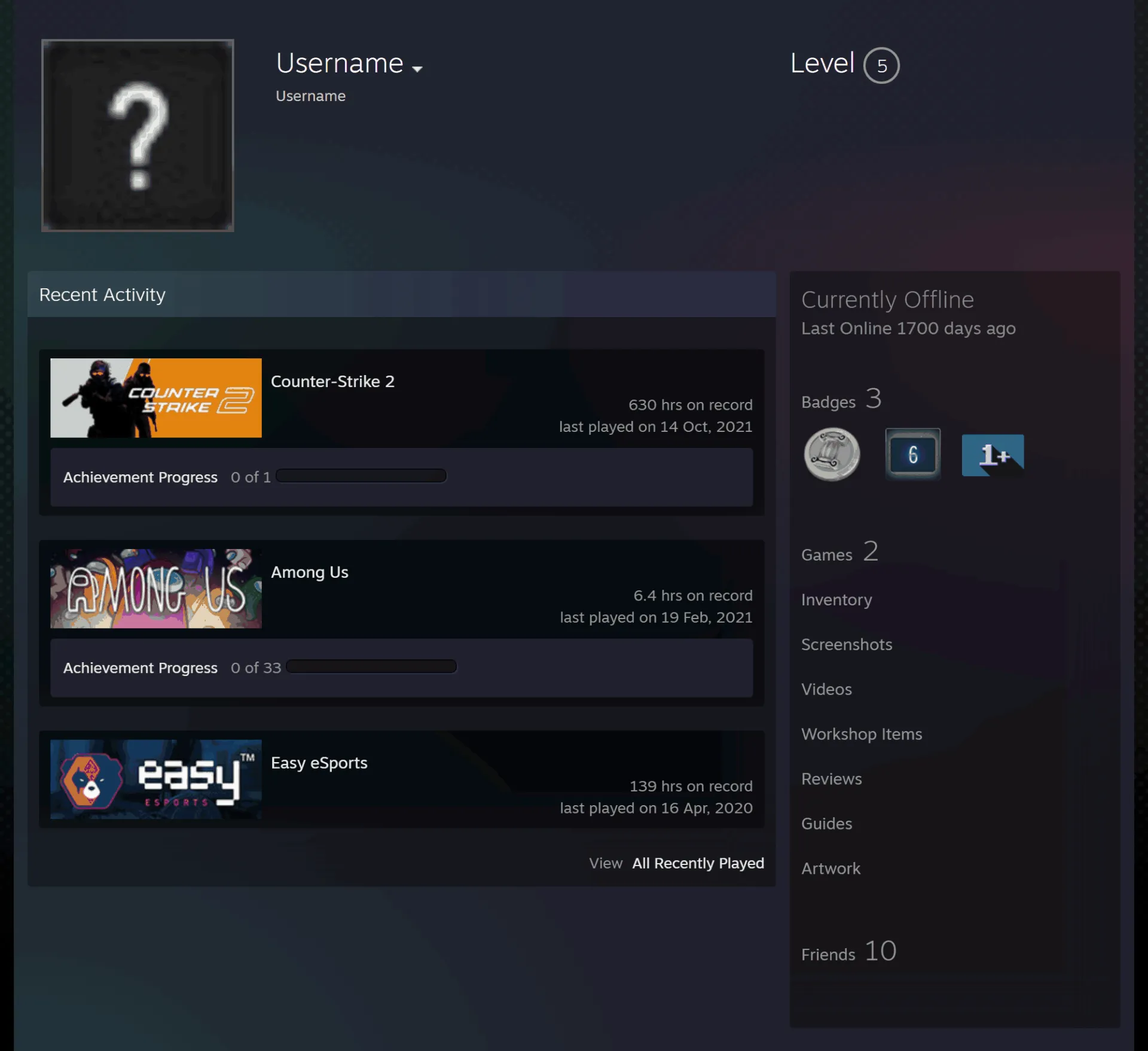Open the Badges 3 section

pyautogui.click(x=841, y=400)
